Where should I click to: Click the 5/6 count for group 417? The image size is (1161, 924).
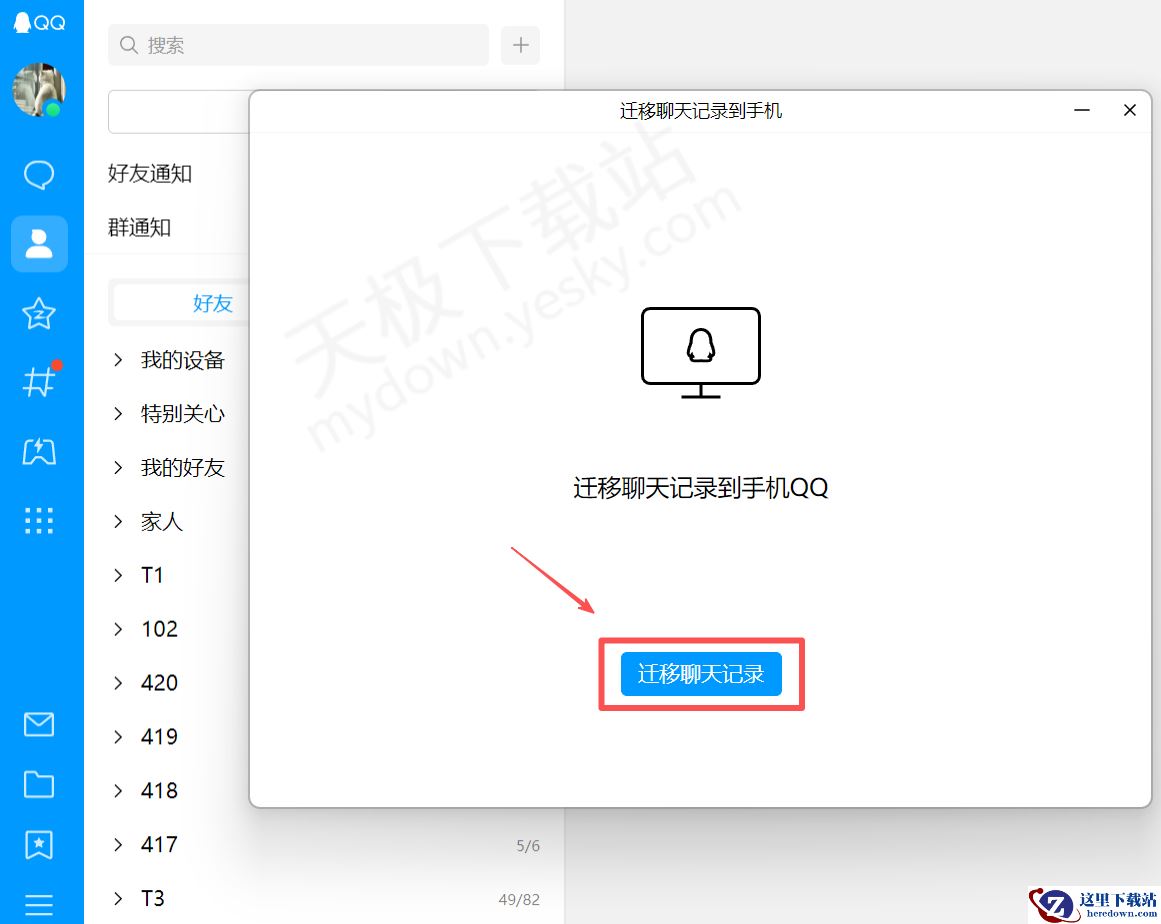528,846
